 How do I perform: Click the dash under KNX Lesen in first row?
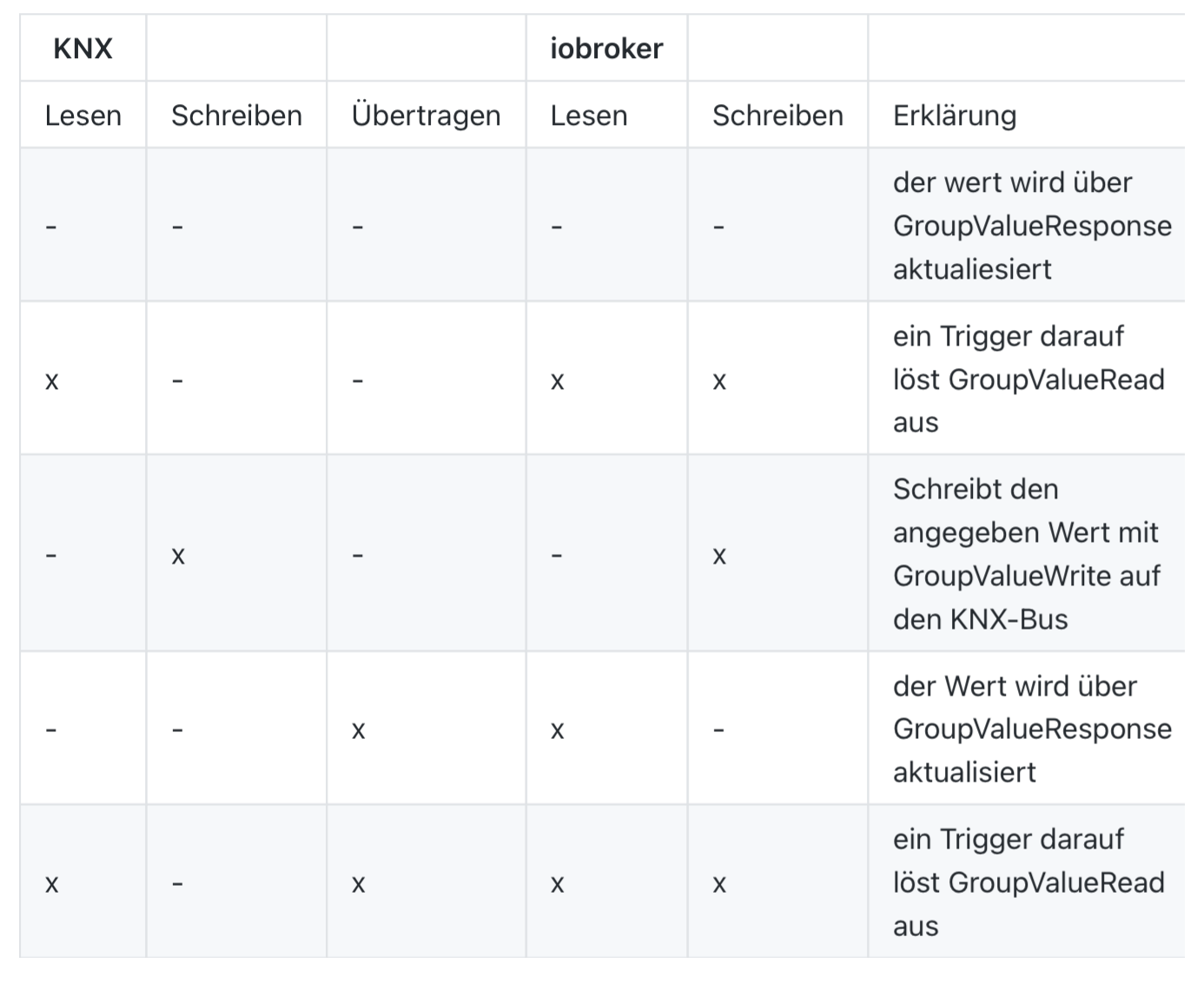pos(51,228)
